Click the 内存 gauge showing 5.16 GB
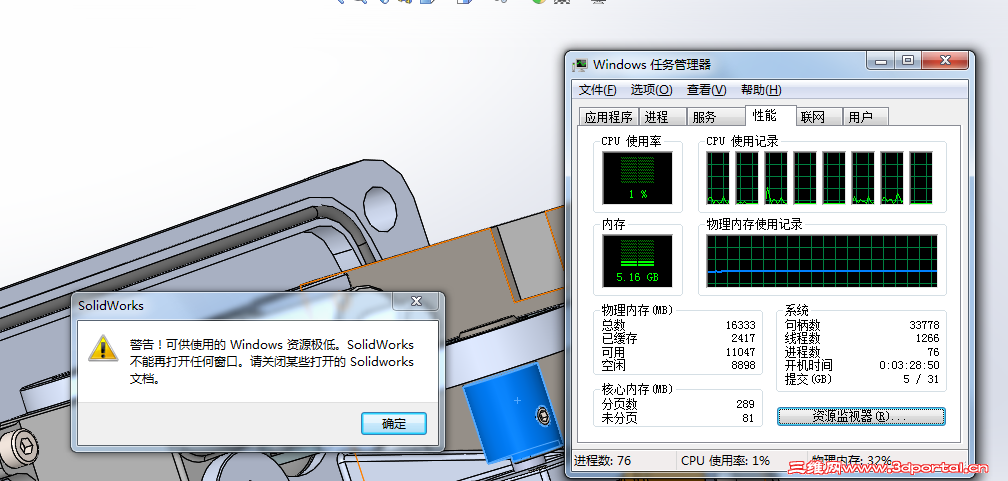The width and height of the screenshot is (1008, 481). coord(637,260)
